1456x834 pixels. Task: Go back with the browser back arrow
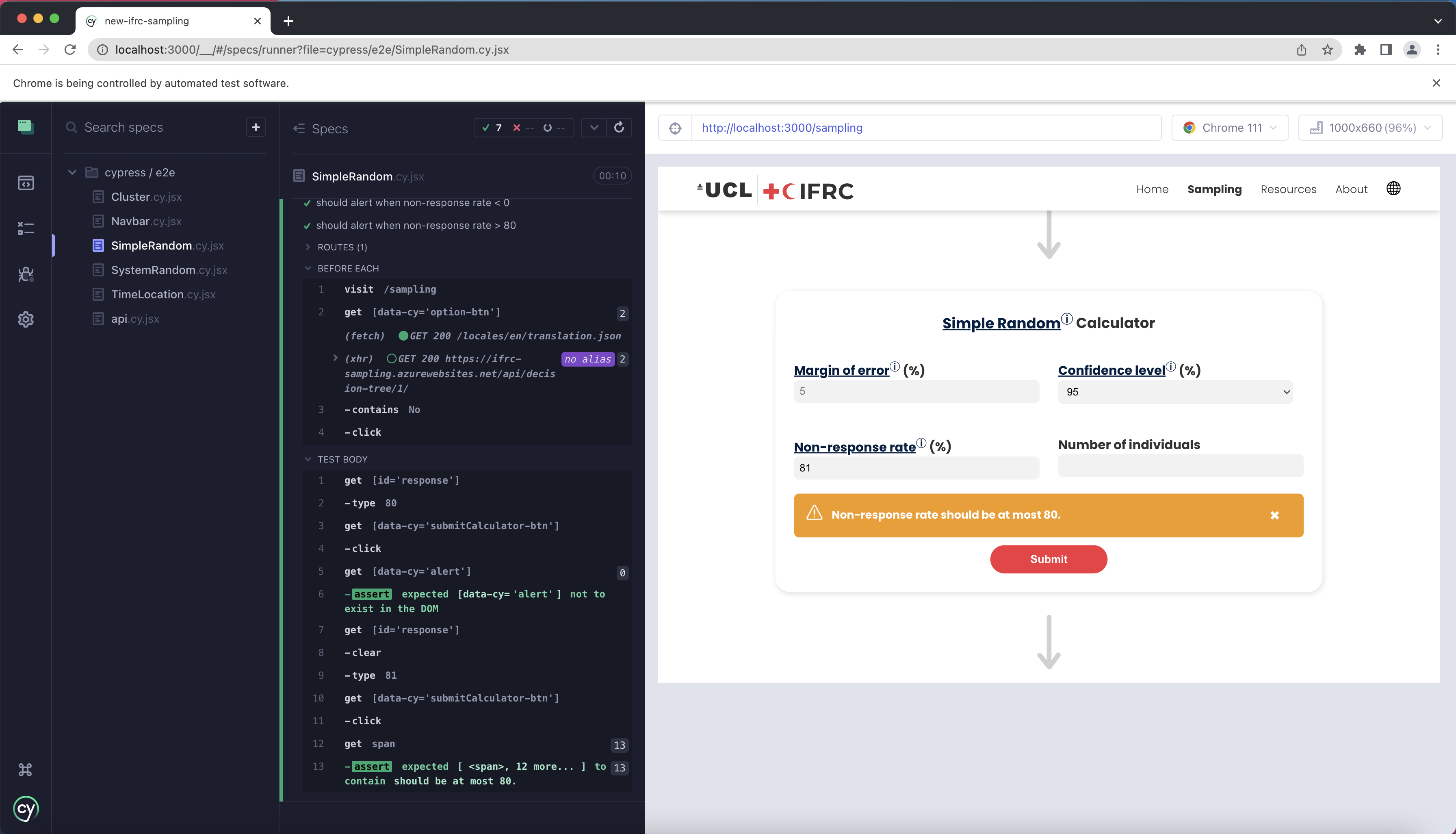coord(18,50)
